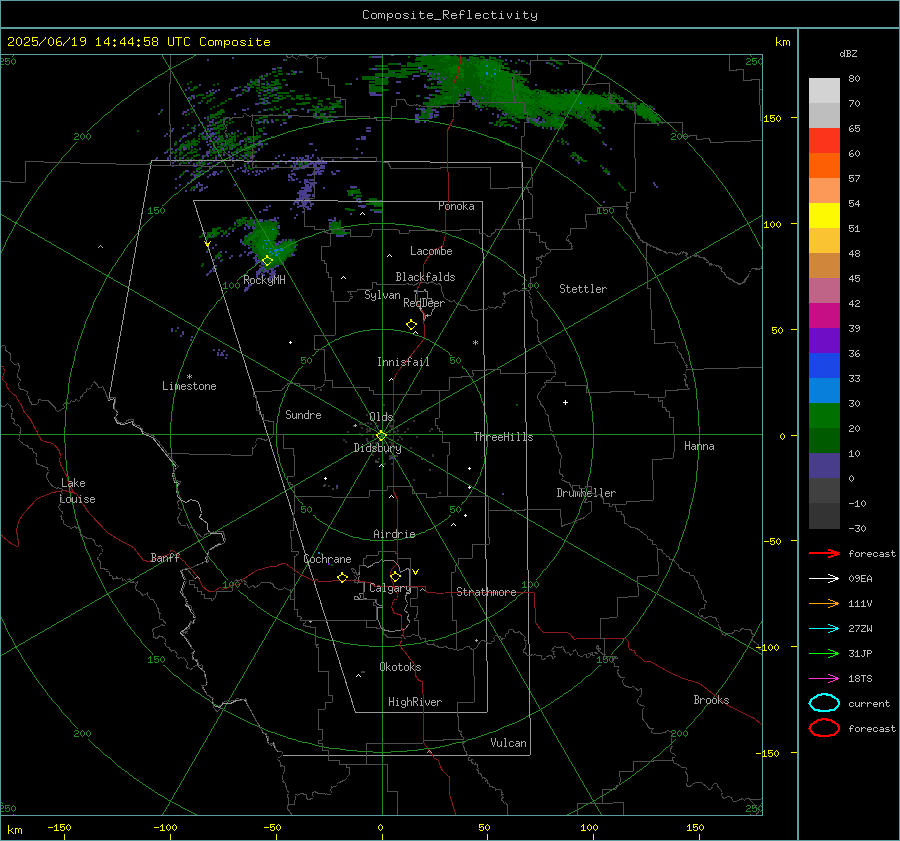Select the blue 33 dBZ color swatch

click(x=824, y=366)
